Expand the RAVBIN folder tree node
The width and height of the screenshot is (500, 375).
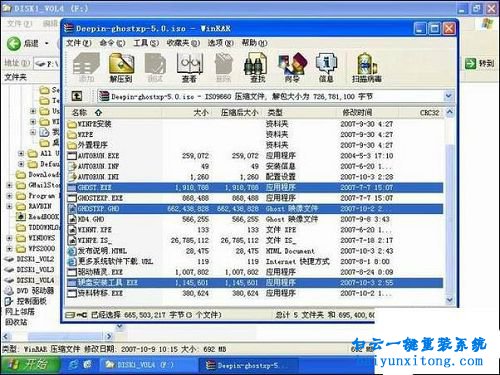(10, 206)
